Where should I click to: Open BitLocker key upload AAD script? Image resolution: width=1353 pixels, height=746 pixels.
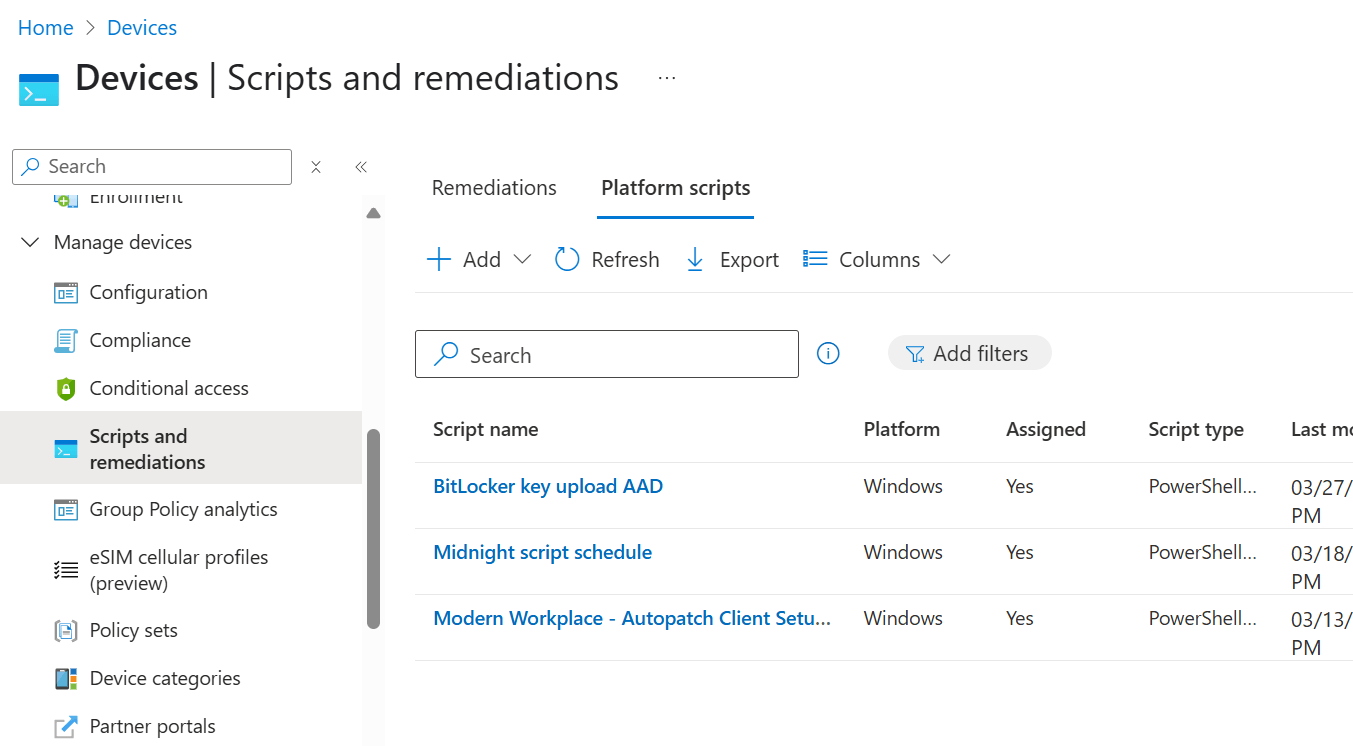coord(548,487)
